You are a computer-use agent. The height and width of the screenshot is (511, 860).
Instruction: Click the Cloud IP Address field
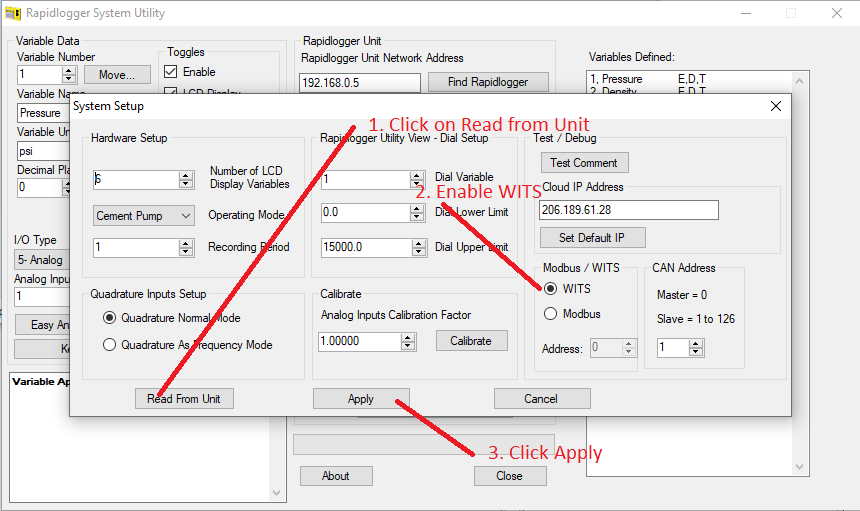[629, 210]
